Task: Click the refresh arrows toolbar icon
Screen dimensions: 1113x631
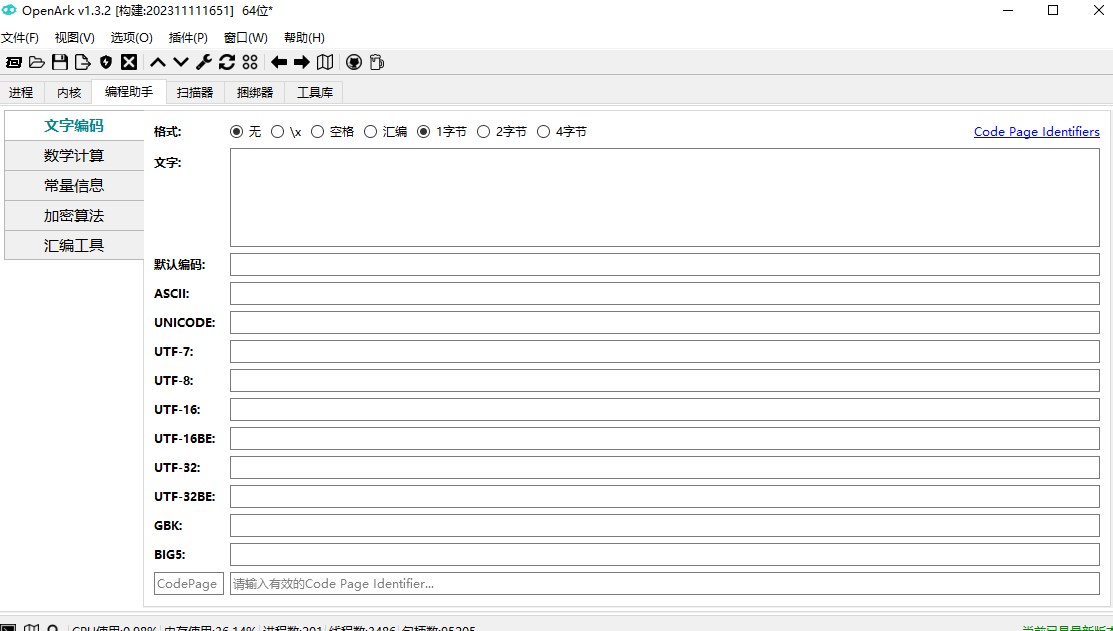Action: 227,62
